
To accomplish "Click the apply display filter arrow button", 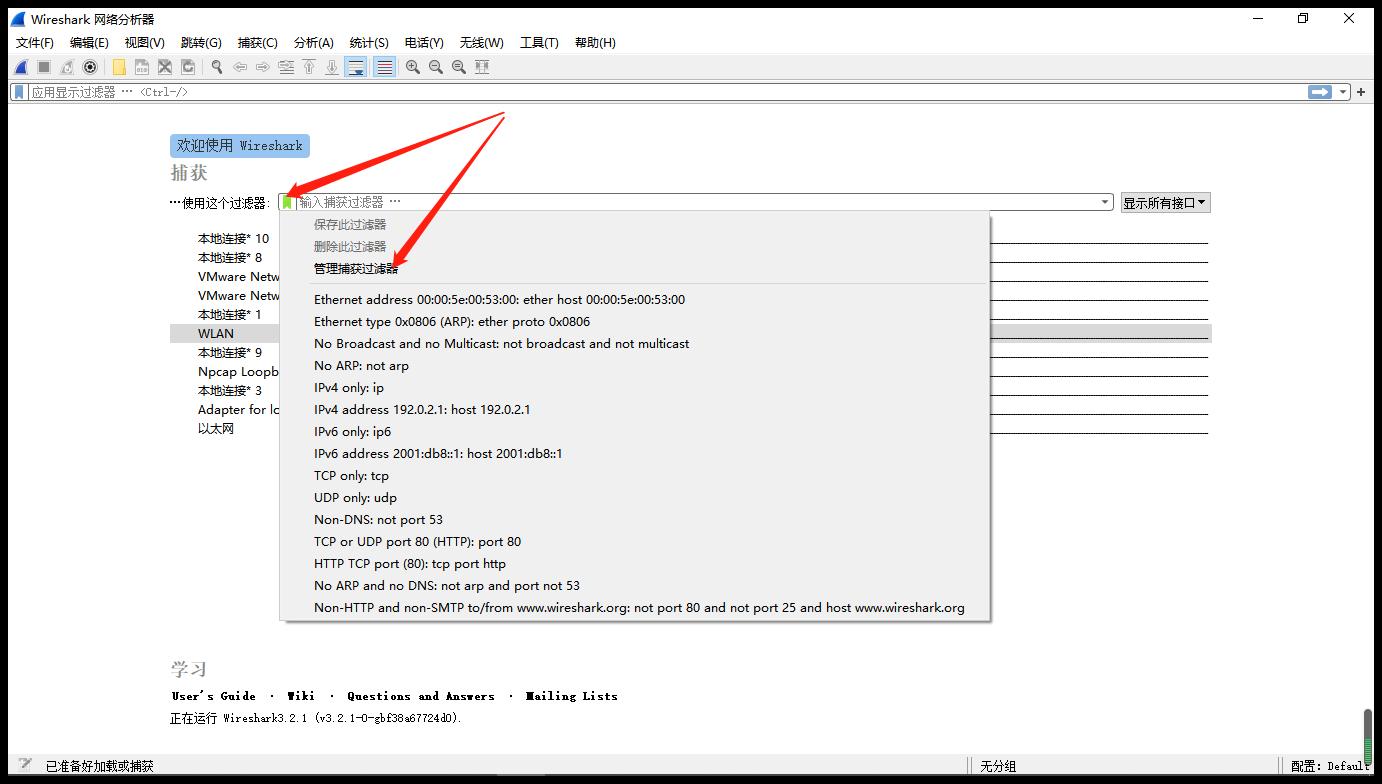I will click(x=1320, y=92).
